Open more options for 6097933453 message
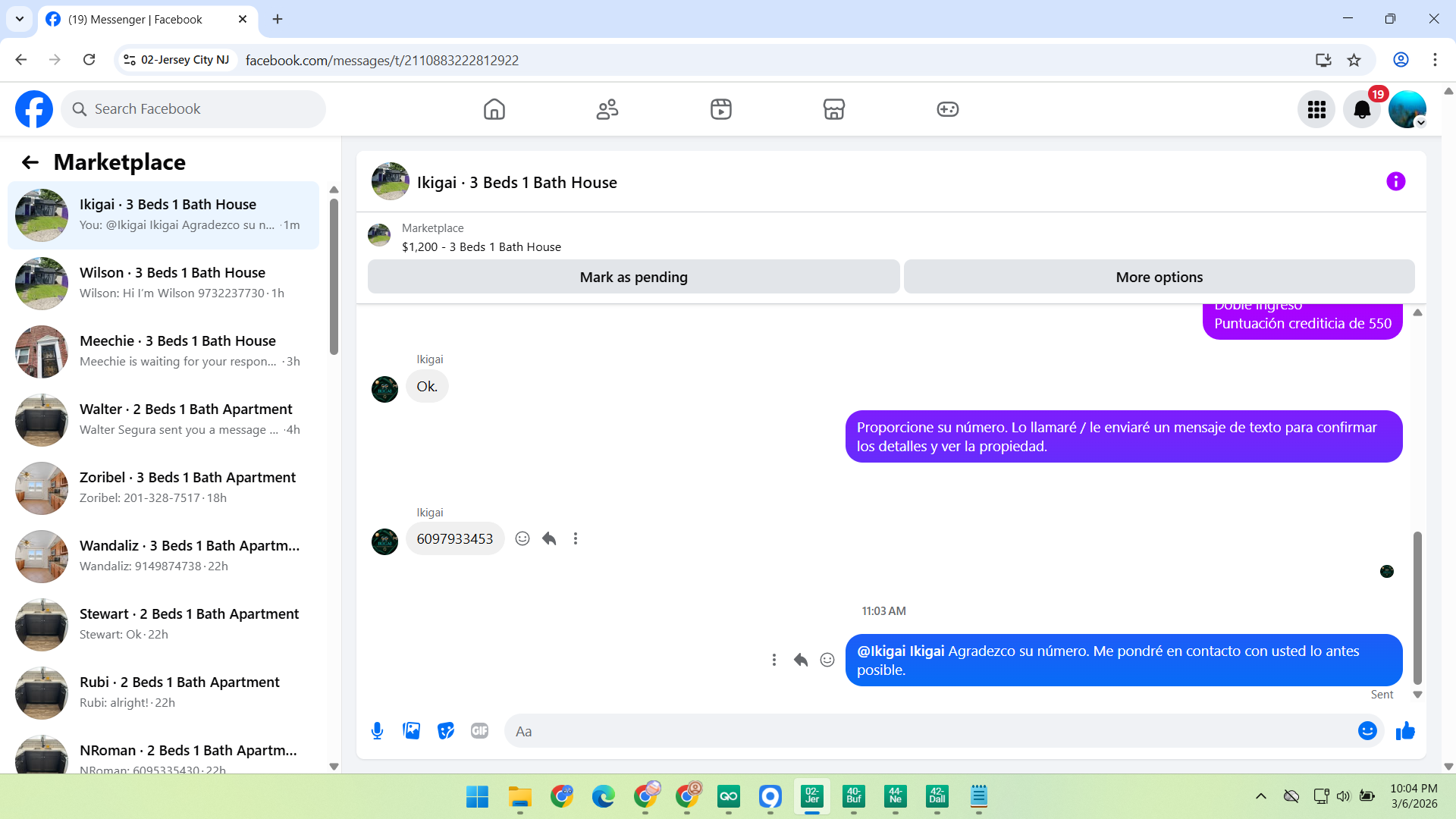 coord(576,538)
